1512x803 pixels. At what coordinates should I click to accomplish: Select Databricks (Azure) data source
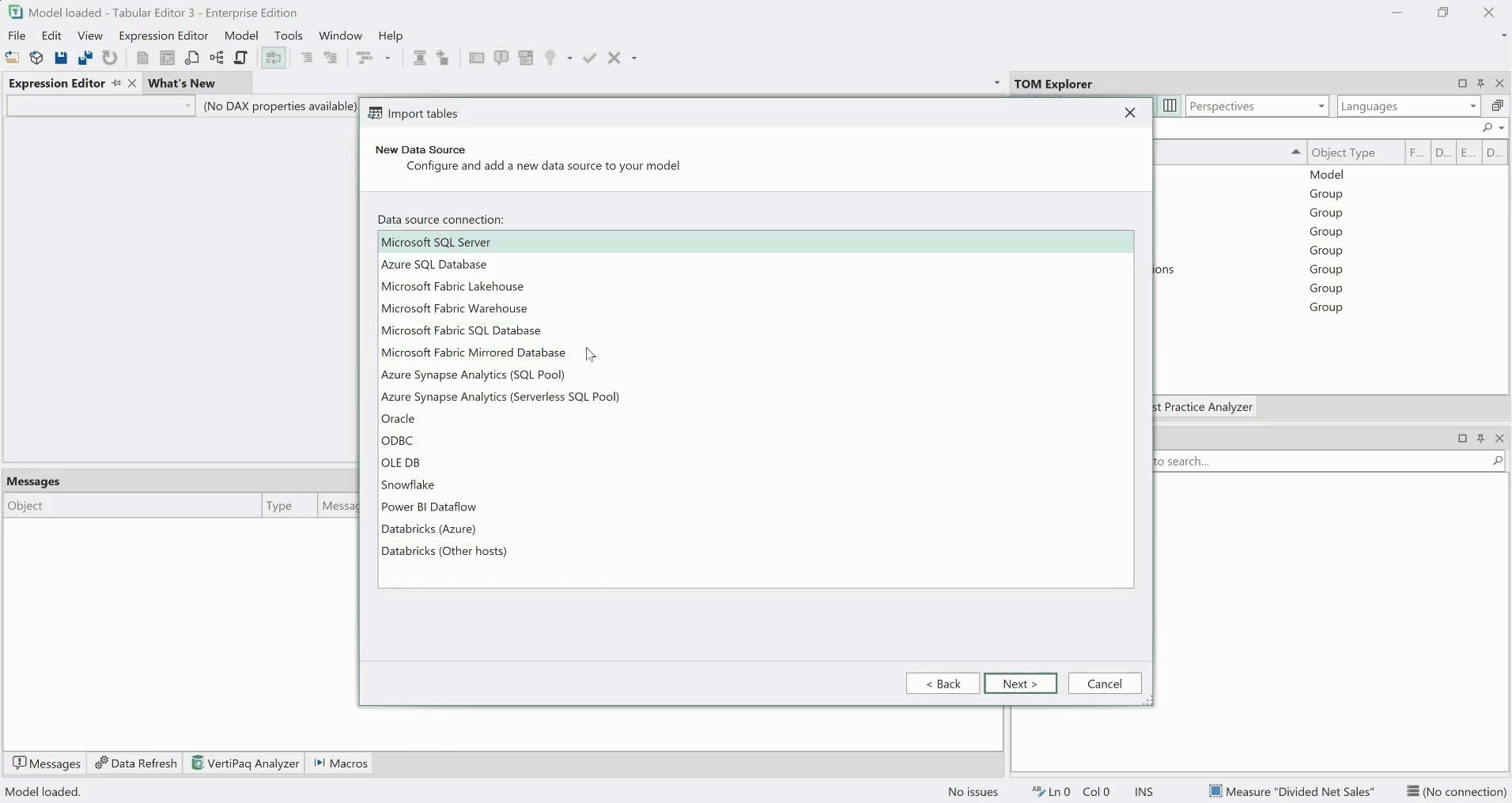(x=755, y=529)
